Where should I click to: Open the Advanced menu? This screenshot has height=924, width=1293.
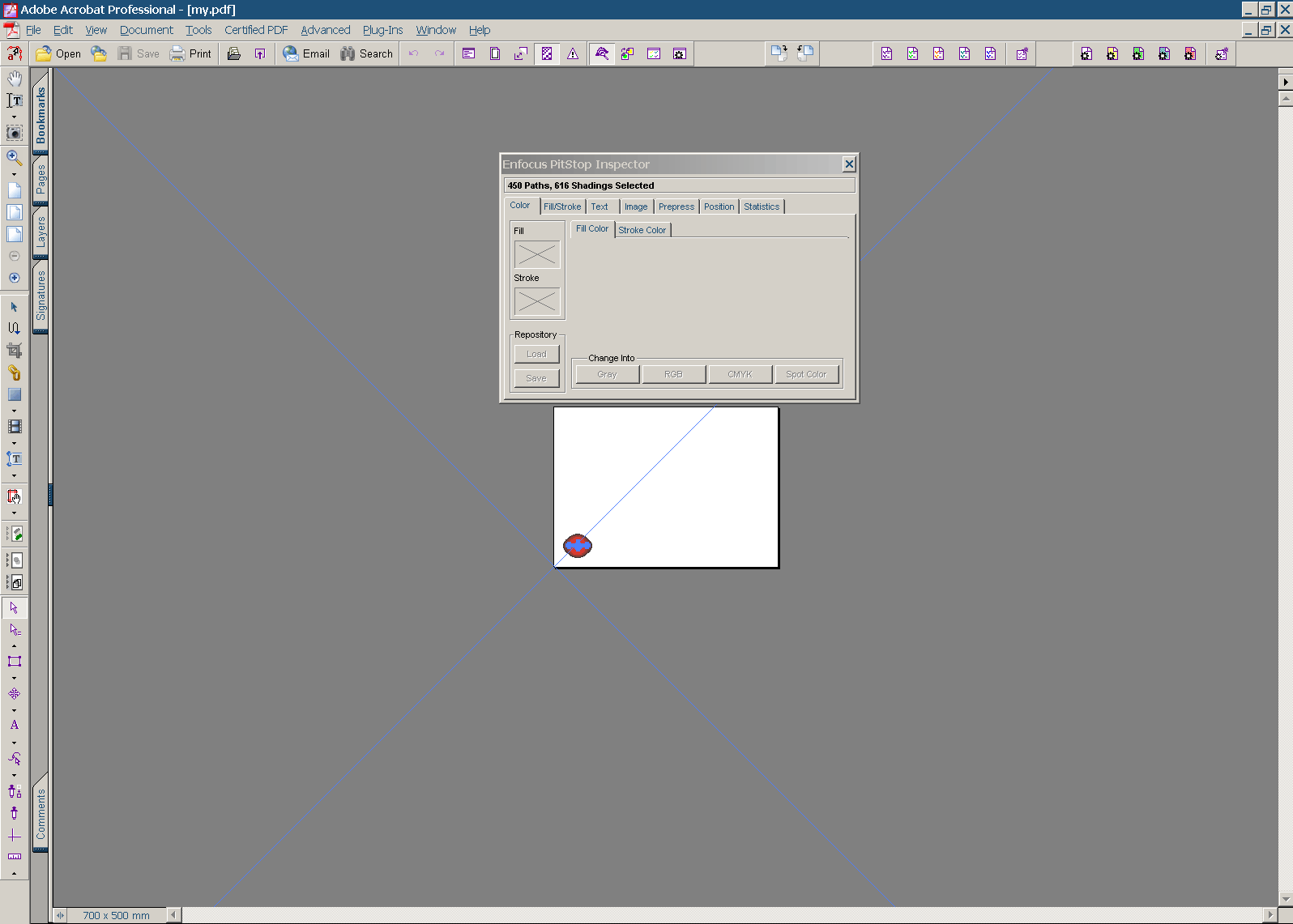[x=326, y=30]
